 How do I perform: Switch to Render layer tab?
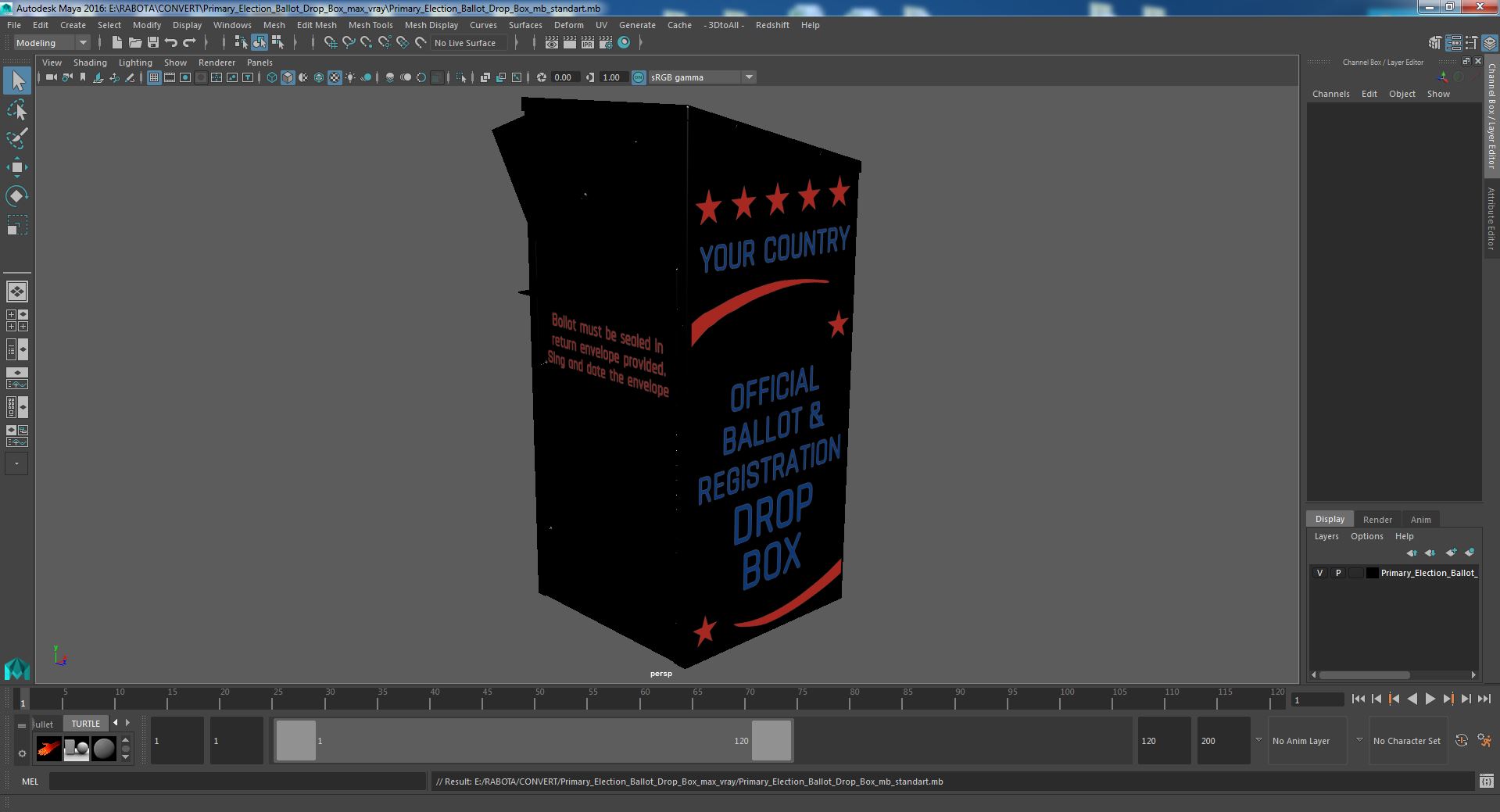point(1377,520)
